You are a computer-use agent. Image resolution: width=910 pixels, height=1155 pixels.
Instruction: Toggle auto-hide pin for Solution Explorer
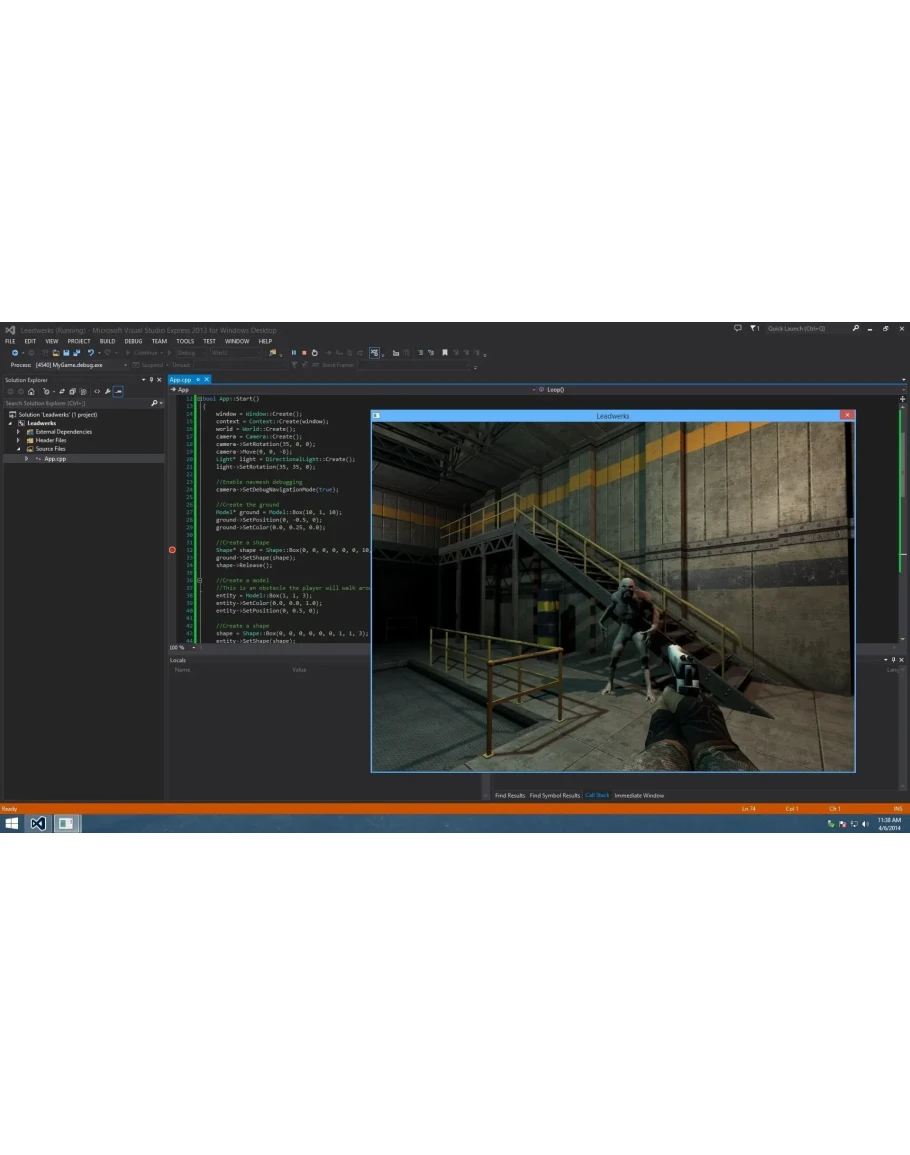pyautogui.click(x=151, y=380)
